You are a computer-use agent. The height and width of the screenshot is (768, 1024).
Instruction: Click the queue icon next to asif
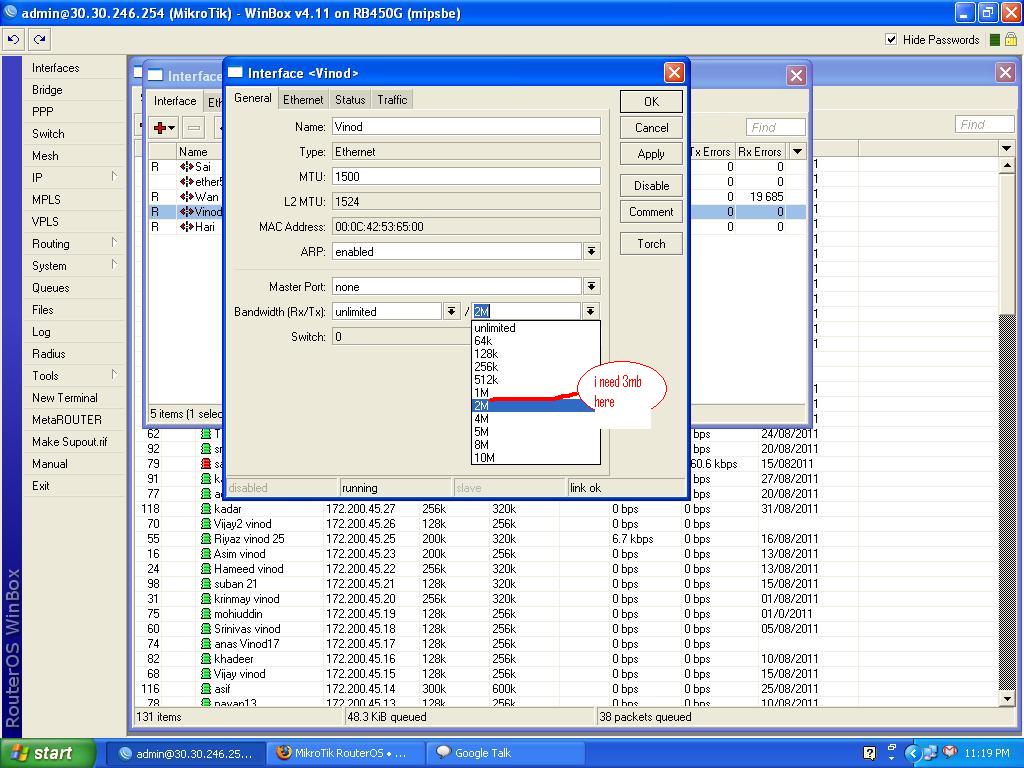pos(206,689)
